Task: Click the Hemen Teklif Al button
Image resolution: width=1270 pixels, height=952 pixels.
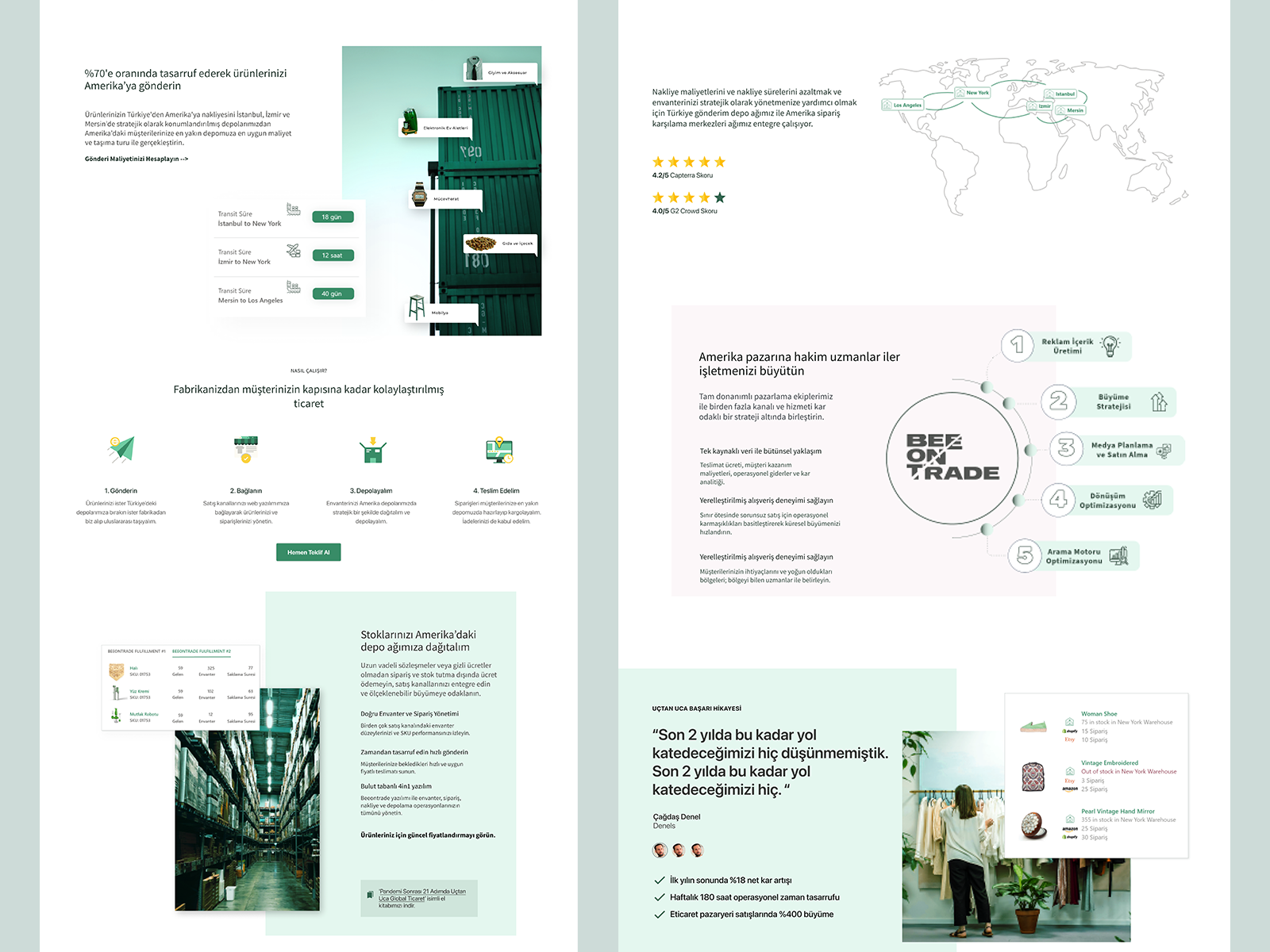Action: click(x=309, y=552)
